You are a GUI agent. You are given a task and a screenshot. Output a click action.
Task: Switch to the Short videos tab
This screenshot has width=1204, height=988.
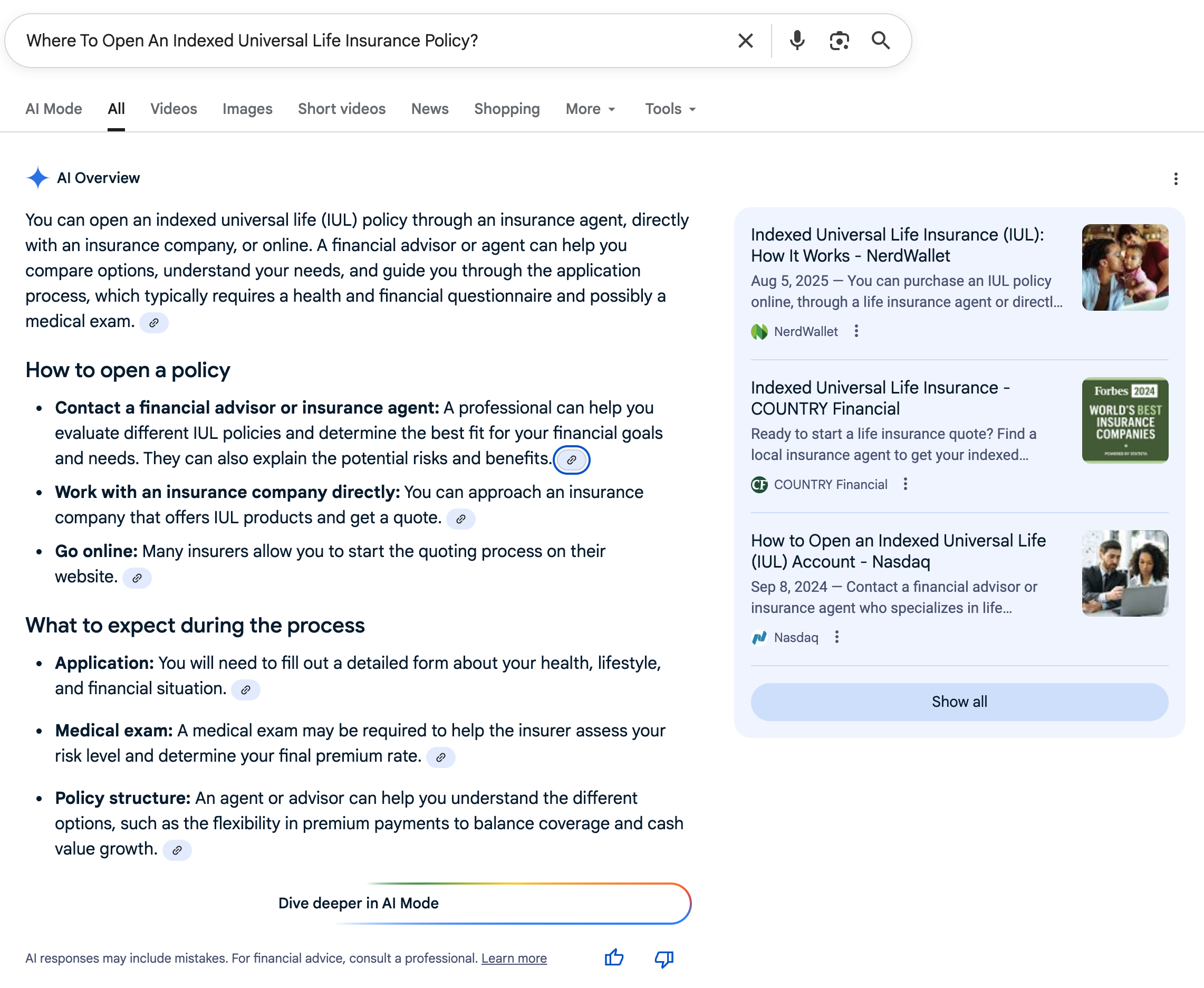[341, 109]
